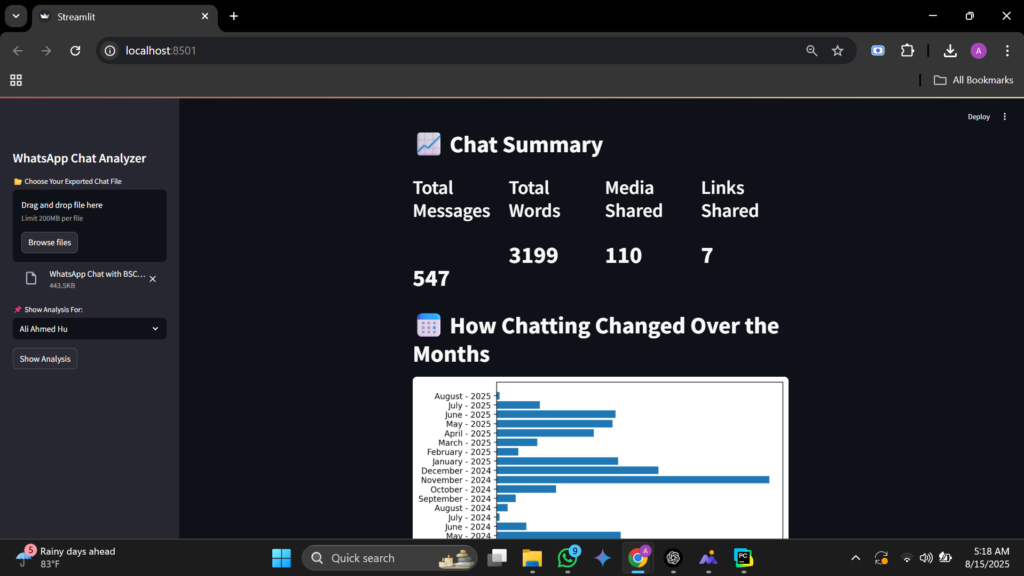
Task: Close the Streamlit tab
Action: (204, 16)
